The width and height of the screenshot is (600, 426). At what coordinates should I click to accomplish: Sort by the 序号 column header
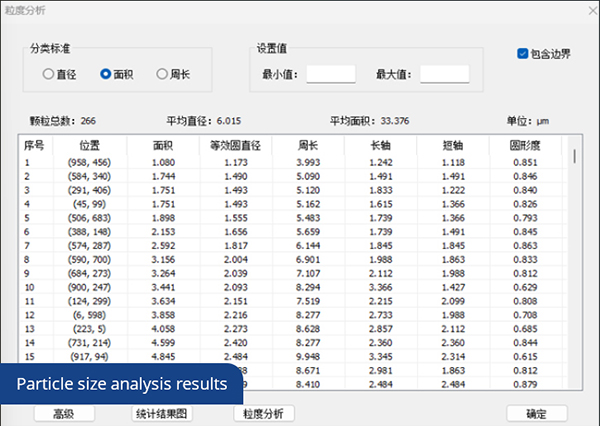click(34, 145)
